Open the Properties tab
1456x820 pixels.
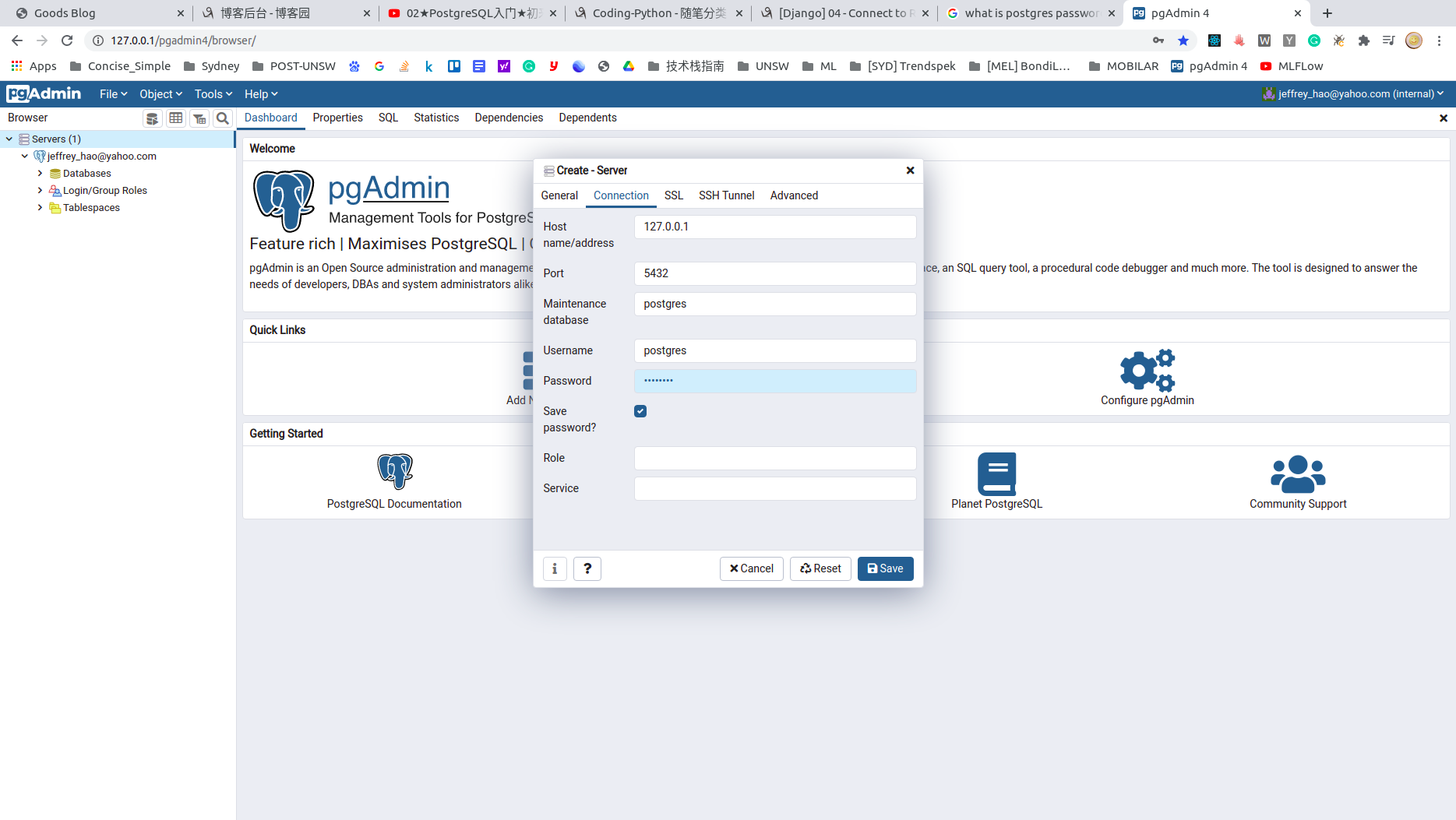pyautogui.click(x=338, y=118)
